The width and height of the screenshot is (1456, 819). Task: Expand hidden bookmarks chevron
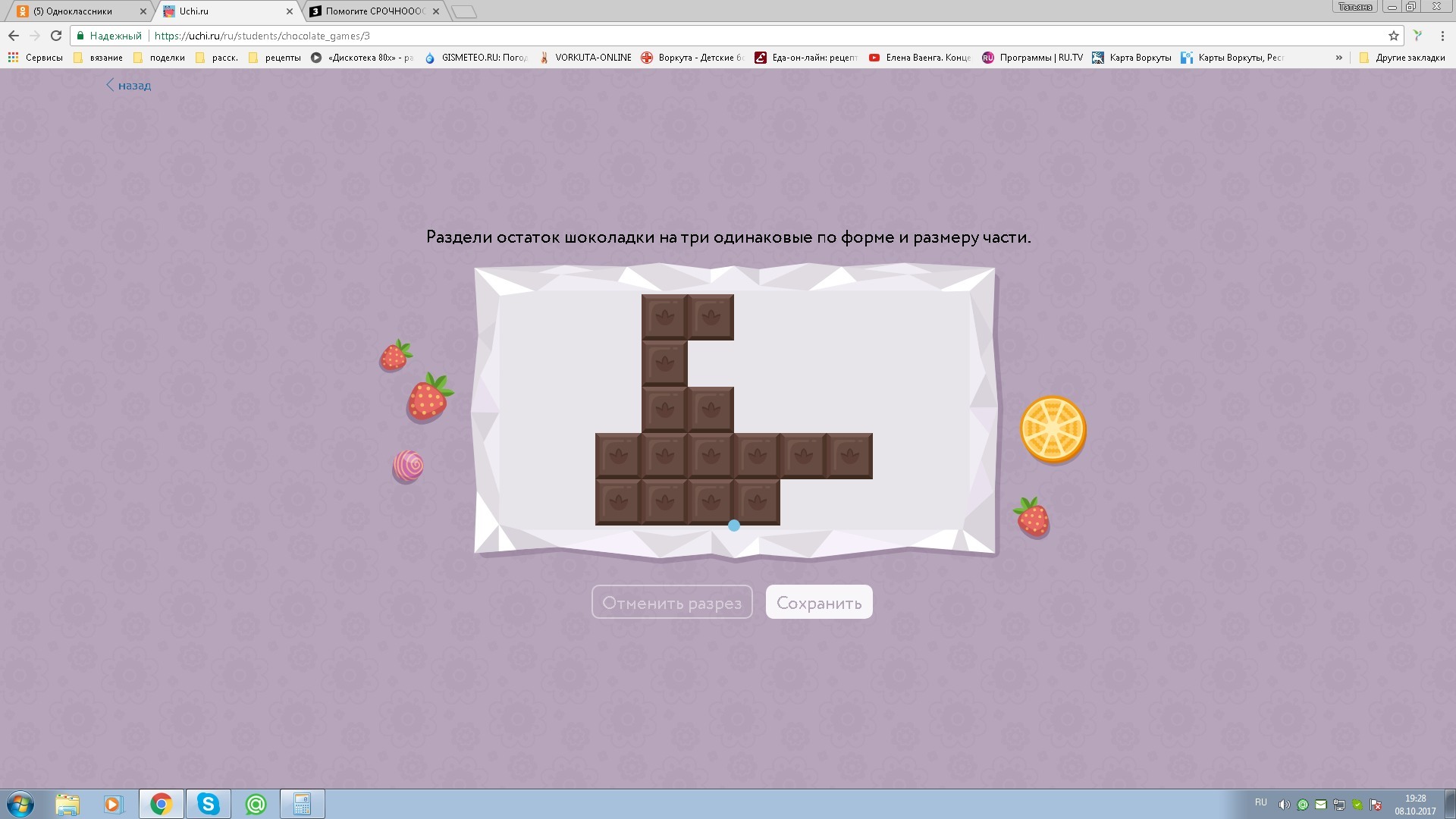point(1338,58)
